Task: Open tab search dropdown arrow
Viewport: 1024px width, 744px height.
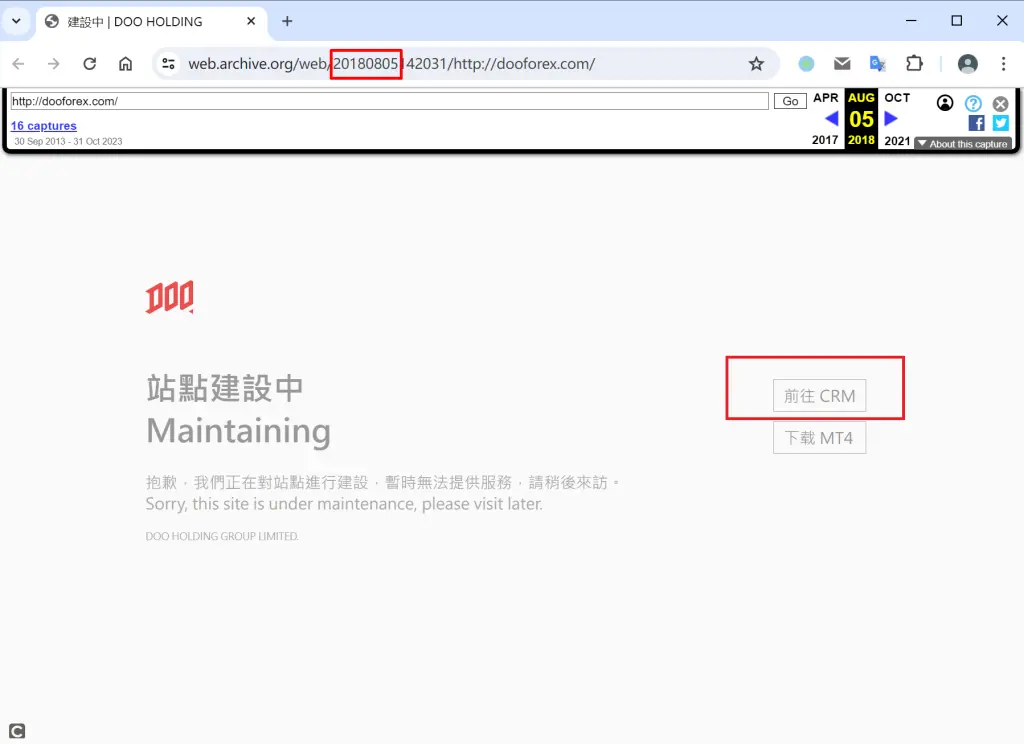Action: coord(16,21)
